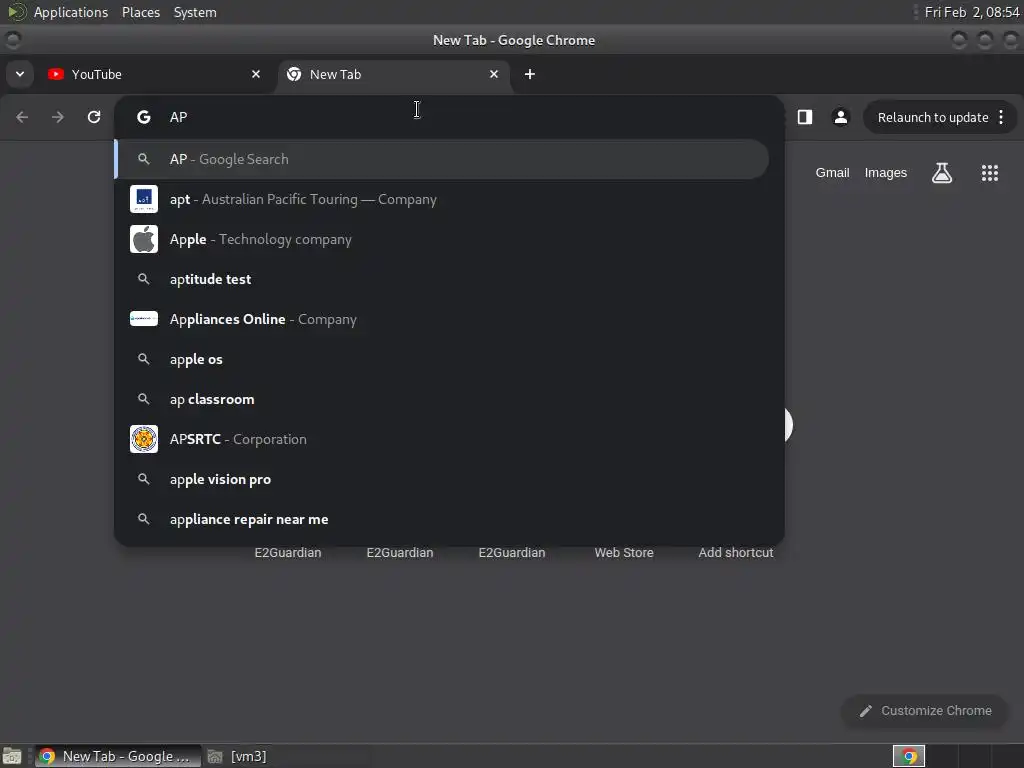Select the ap classroom suggestion

tap(442, 399)
